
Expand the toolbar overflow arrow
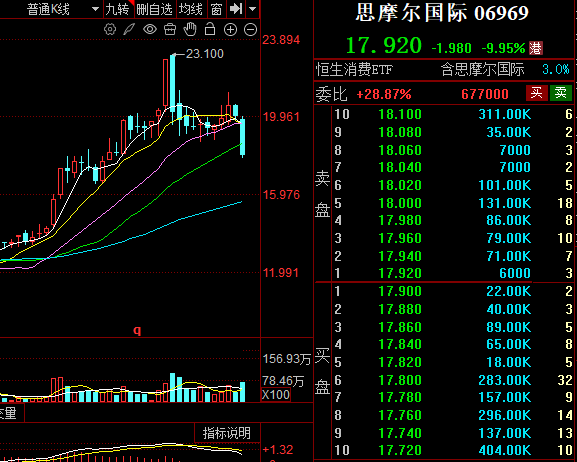coord(252,9)
